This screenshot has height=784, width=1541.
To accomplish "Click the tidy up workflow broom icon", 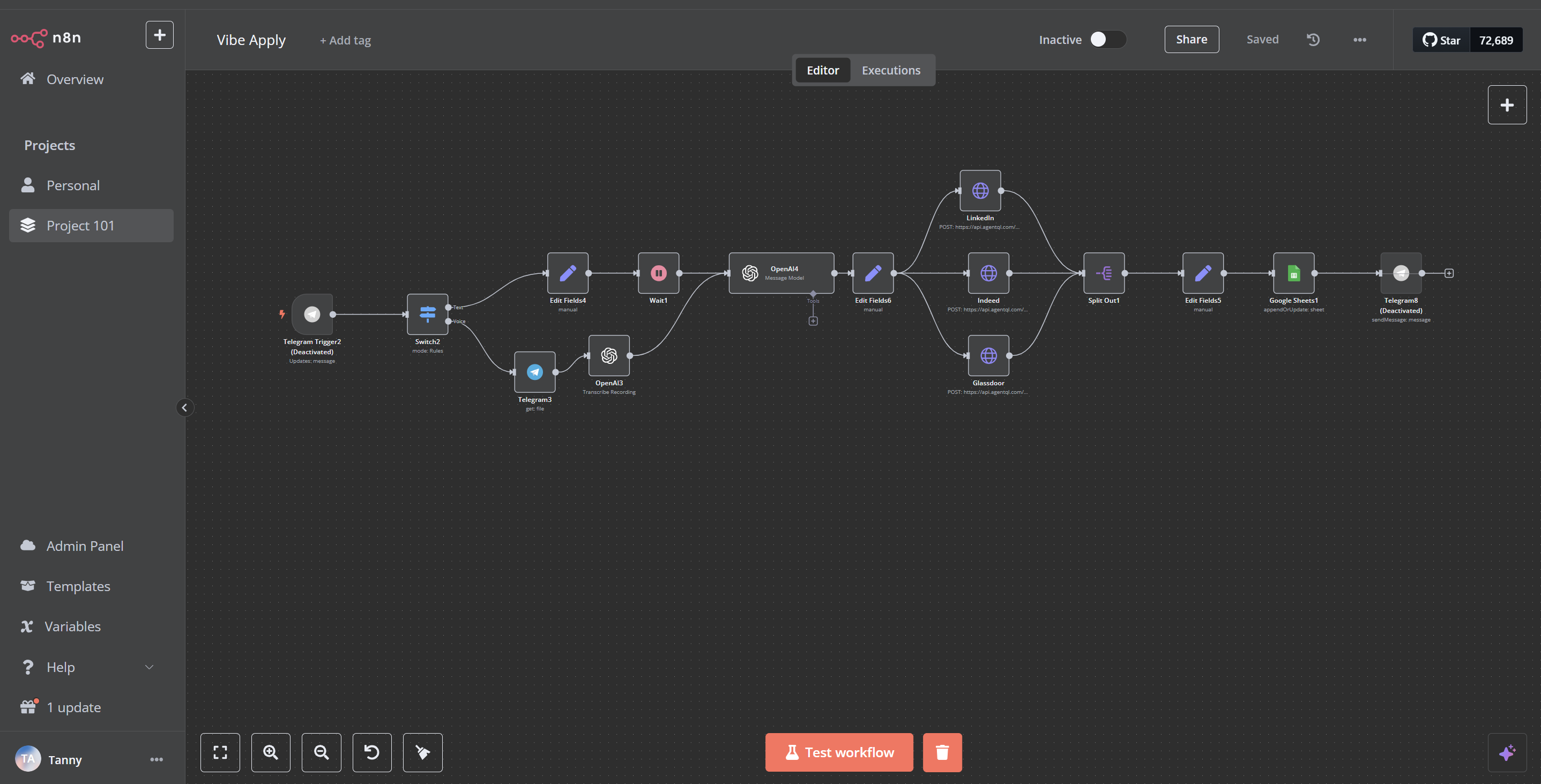I will (422, 752).
